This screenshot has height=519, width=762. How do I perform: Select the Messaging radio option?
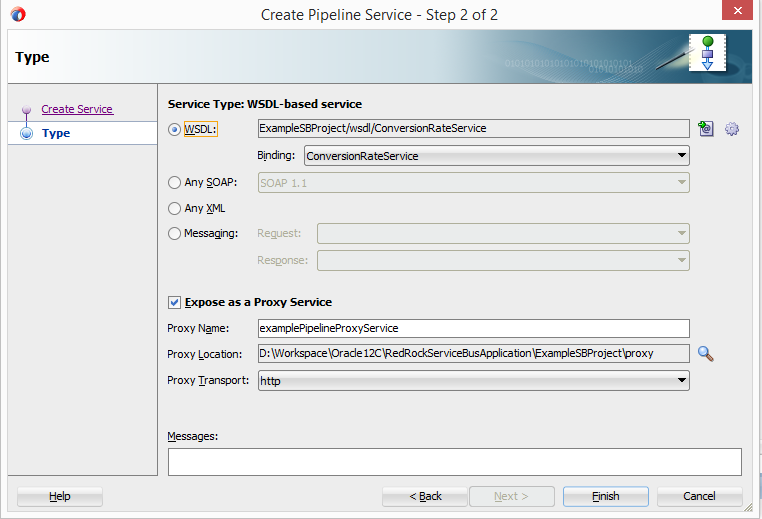(x=174, y=234)
